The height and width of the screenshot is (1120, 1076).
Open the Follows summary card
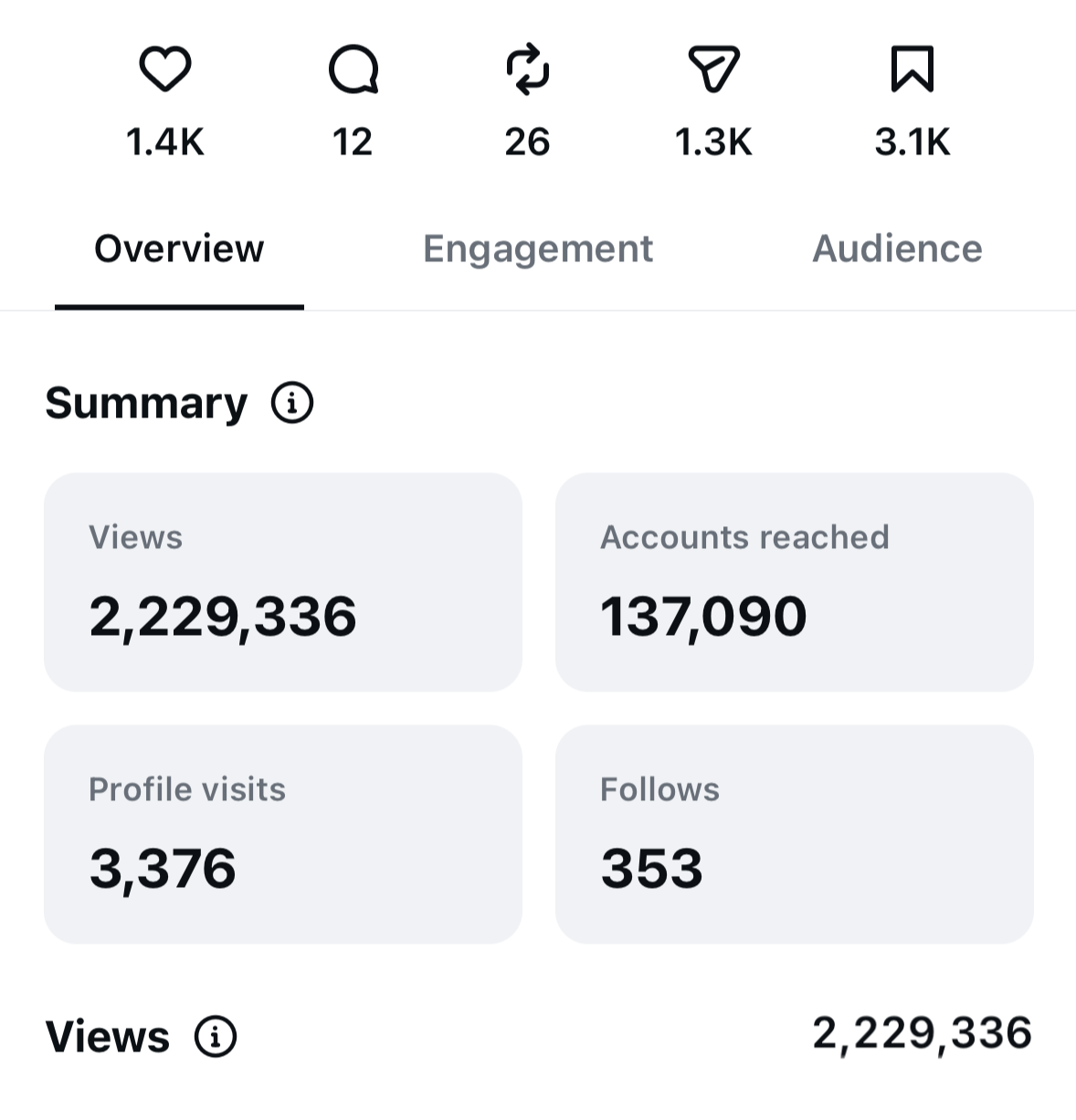795,834
